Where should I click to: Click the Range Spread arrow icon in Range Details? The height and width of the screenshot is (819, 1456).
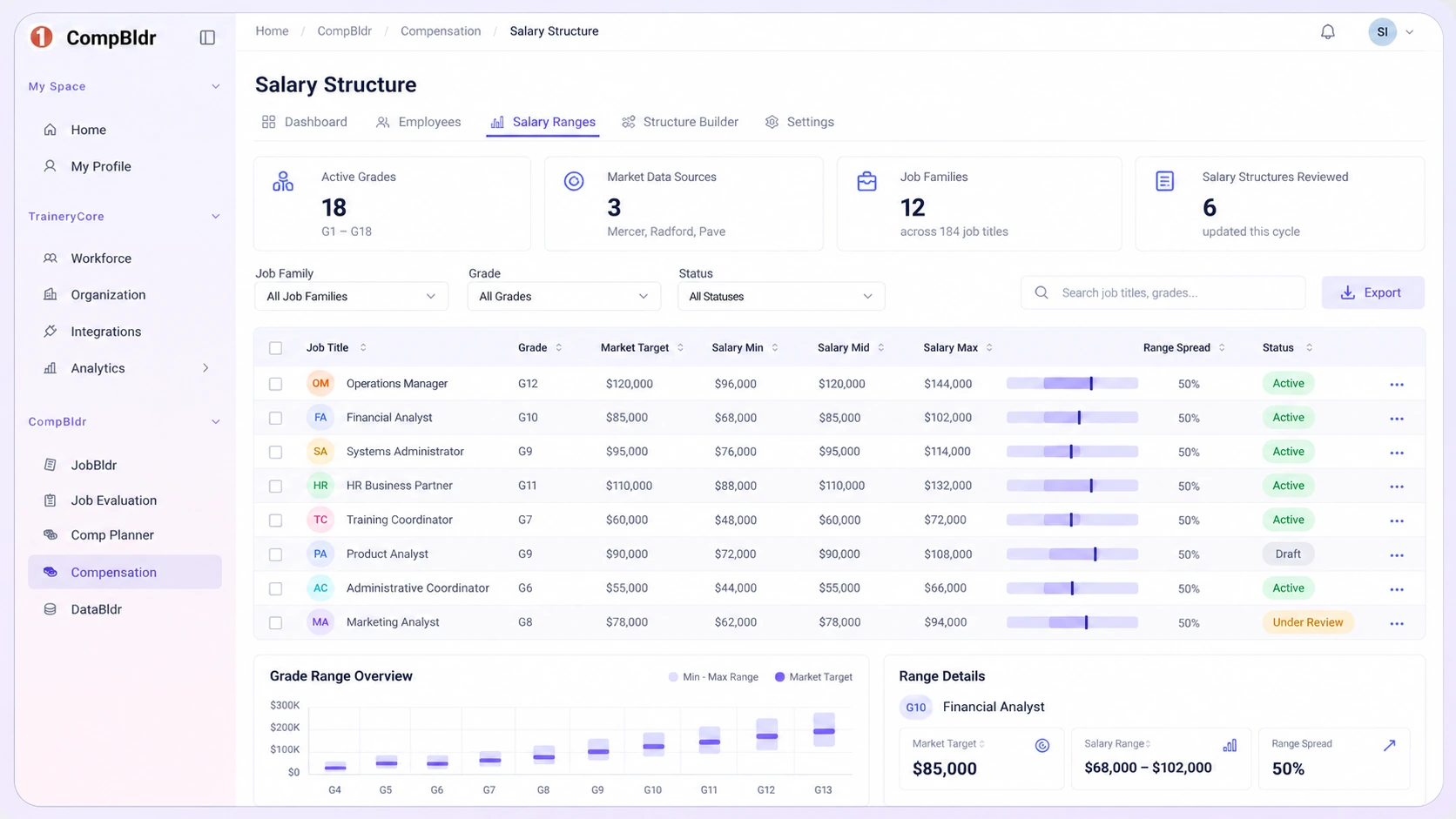1390,745
